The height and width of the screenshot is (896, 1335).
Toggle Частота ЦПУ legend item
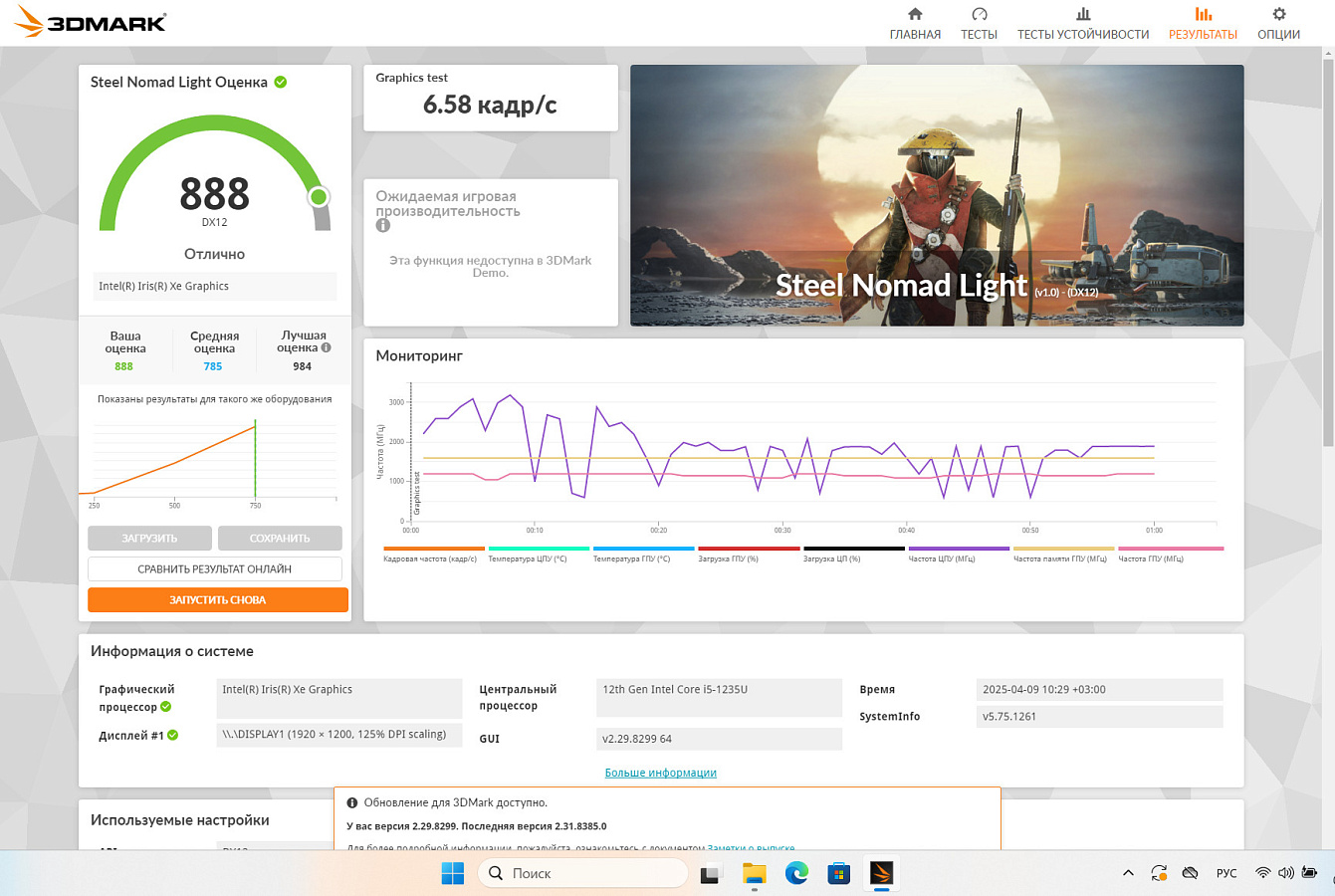click(959, 553)
